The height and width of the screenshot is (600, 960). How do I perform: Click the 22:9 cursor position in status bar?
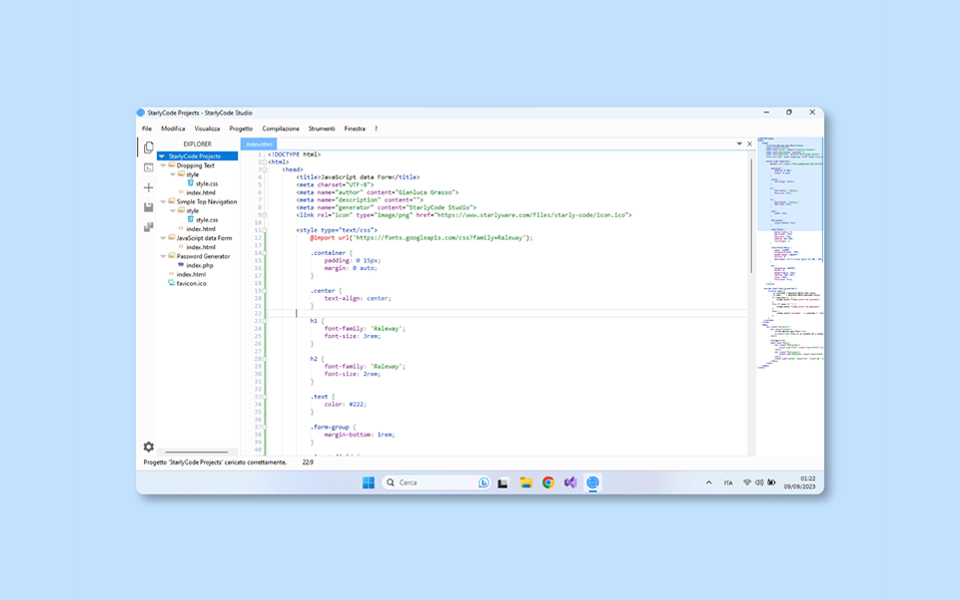click(307, 462)
